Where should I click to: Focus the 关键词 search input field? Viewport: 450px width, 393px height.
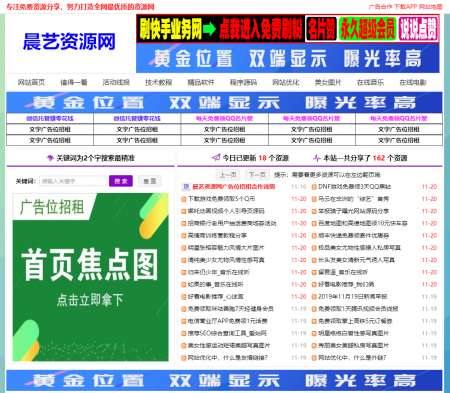point(73,181)
